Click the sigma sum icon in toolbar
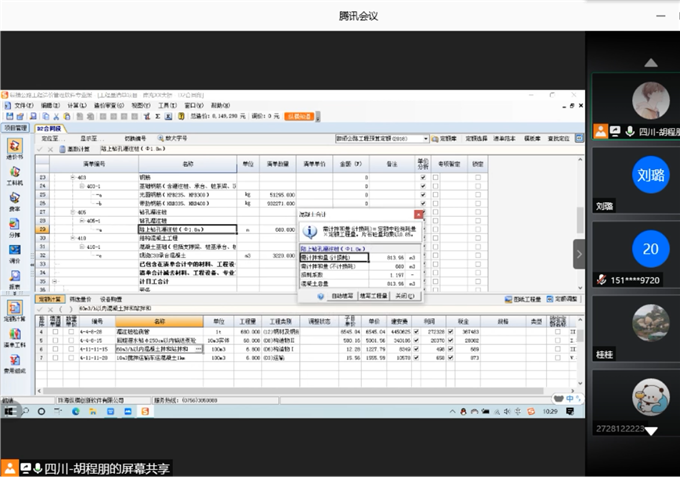Screen dimensions: 680x477 158,117
